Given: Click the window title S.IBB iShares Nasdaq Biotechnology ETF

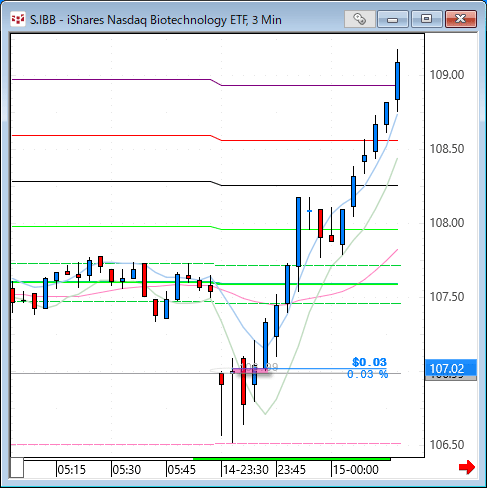Looking at the screenshot, I should coord(156,20).
